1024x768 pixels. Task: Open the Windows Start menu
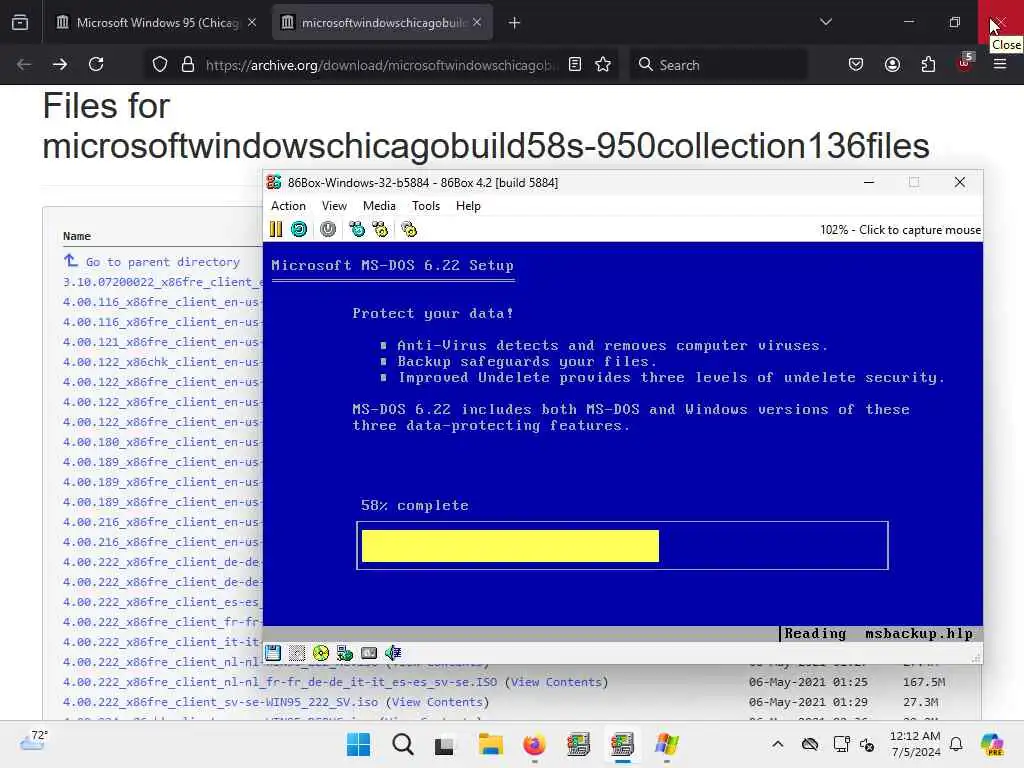tap(358, 744)
